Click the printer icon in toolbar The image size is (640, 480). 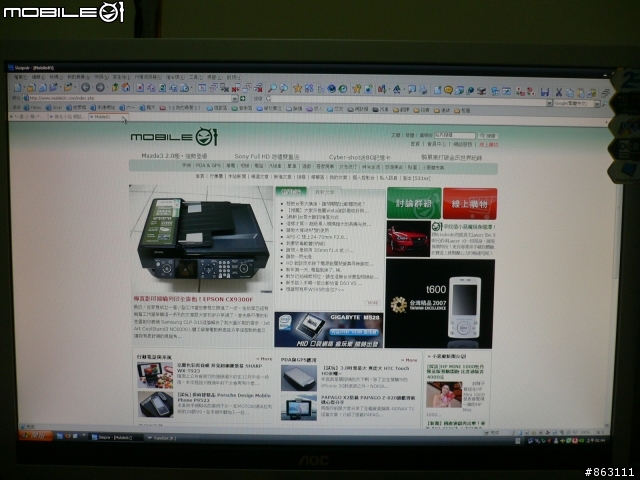(423, 89)
